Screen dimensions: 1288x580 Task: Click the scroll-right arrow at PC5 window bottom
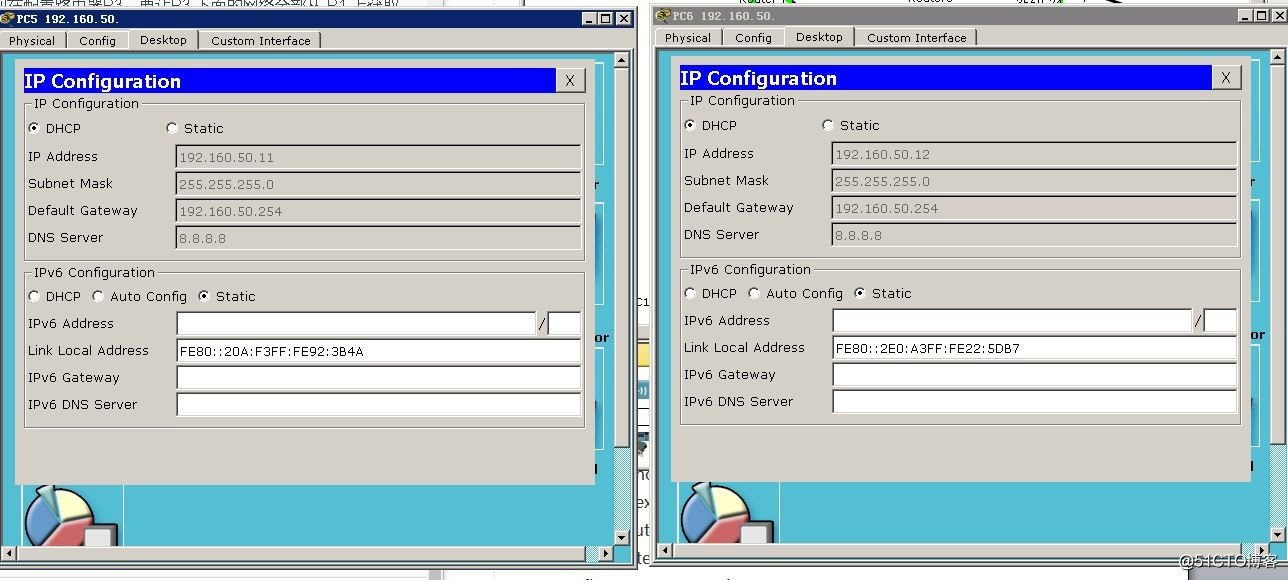coord(606,553)
